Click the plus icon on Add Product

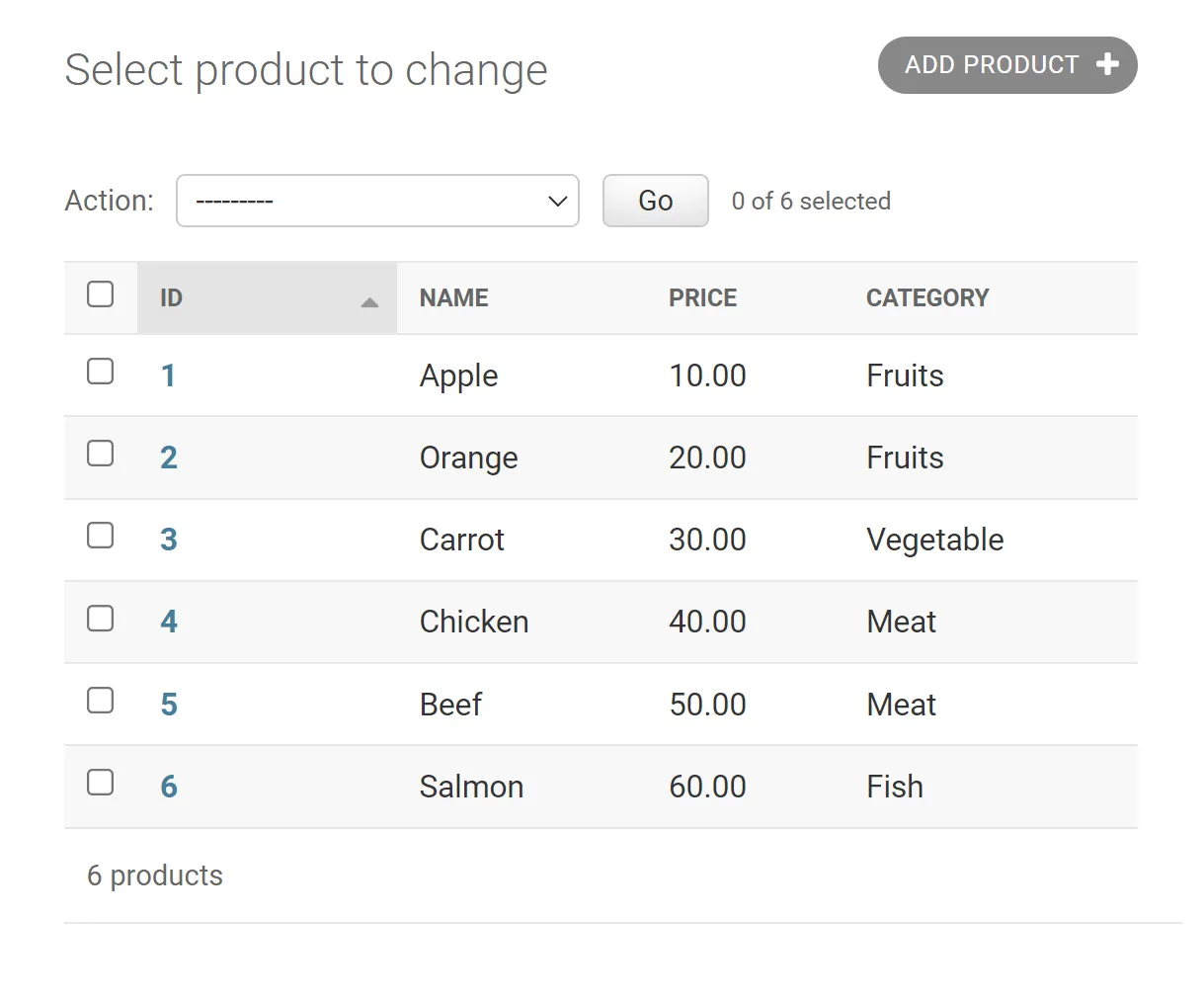[1107, 65]
